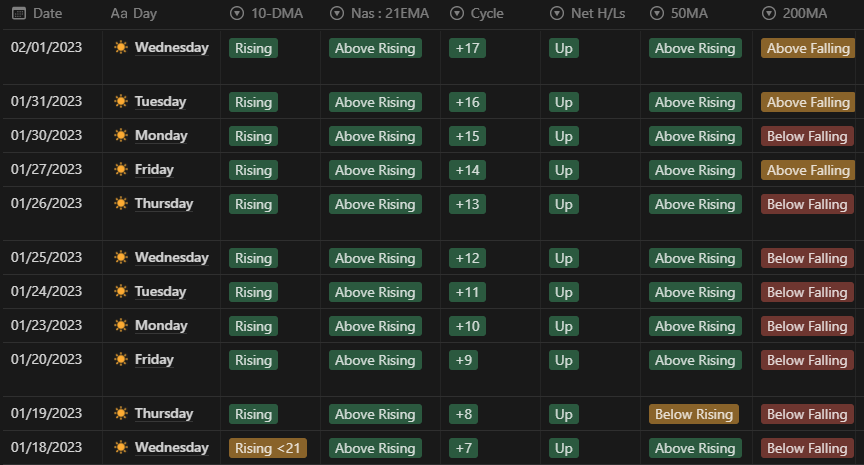Image resolution: width=864 pixels, height=465 pixels.
Task: Select the +8 Cycle tag
Action: [463, 414]
